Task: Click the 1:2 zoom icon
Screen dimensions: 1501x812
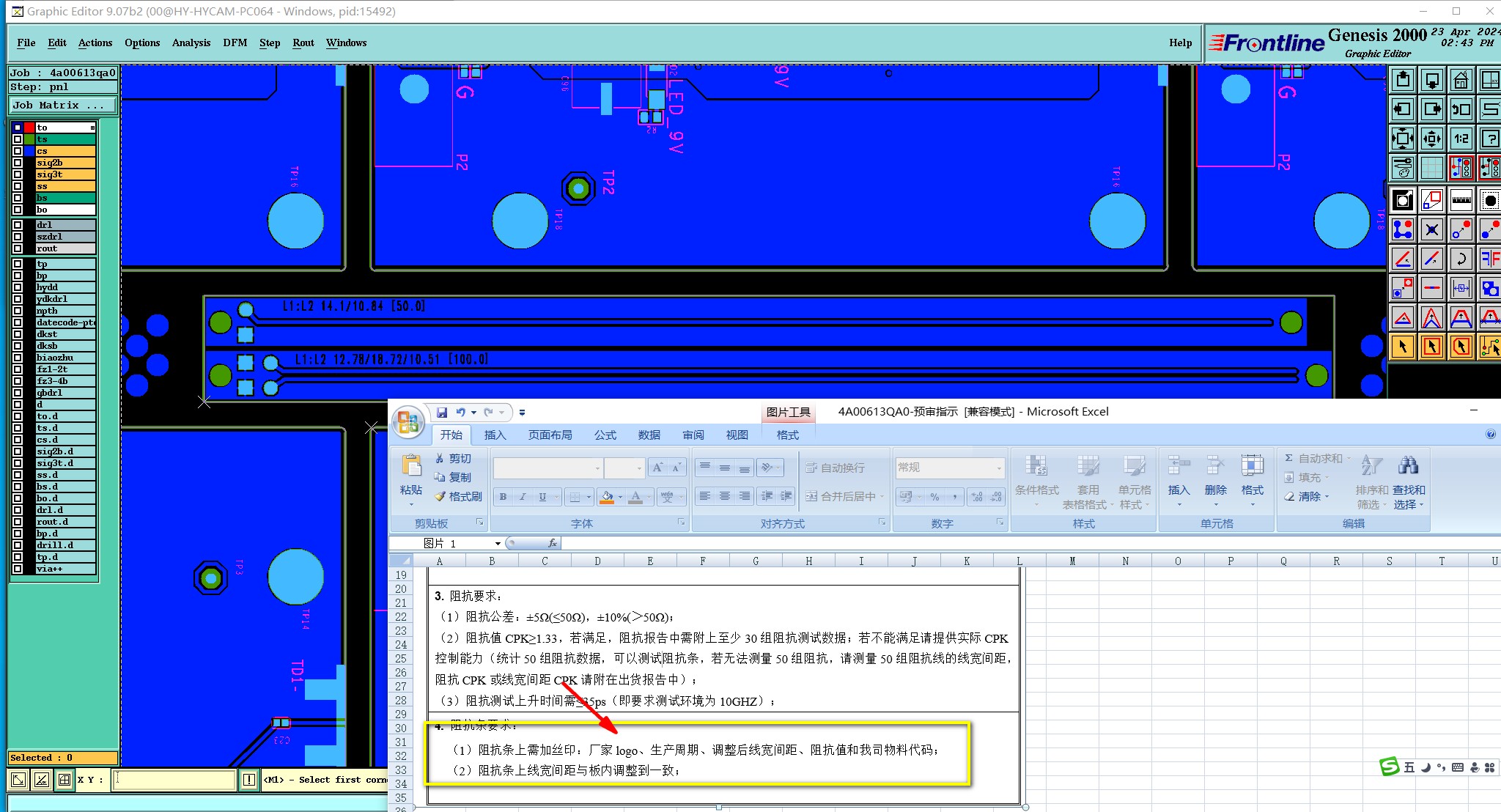Action: [x=1461, y=139]
